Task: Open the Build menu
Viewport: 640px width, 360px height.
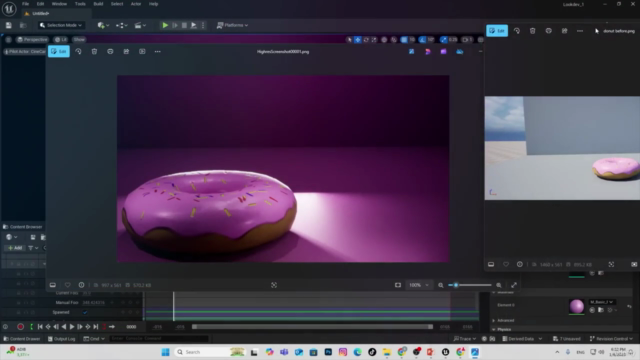Action: point(98,4)
